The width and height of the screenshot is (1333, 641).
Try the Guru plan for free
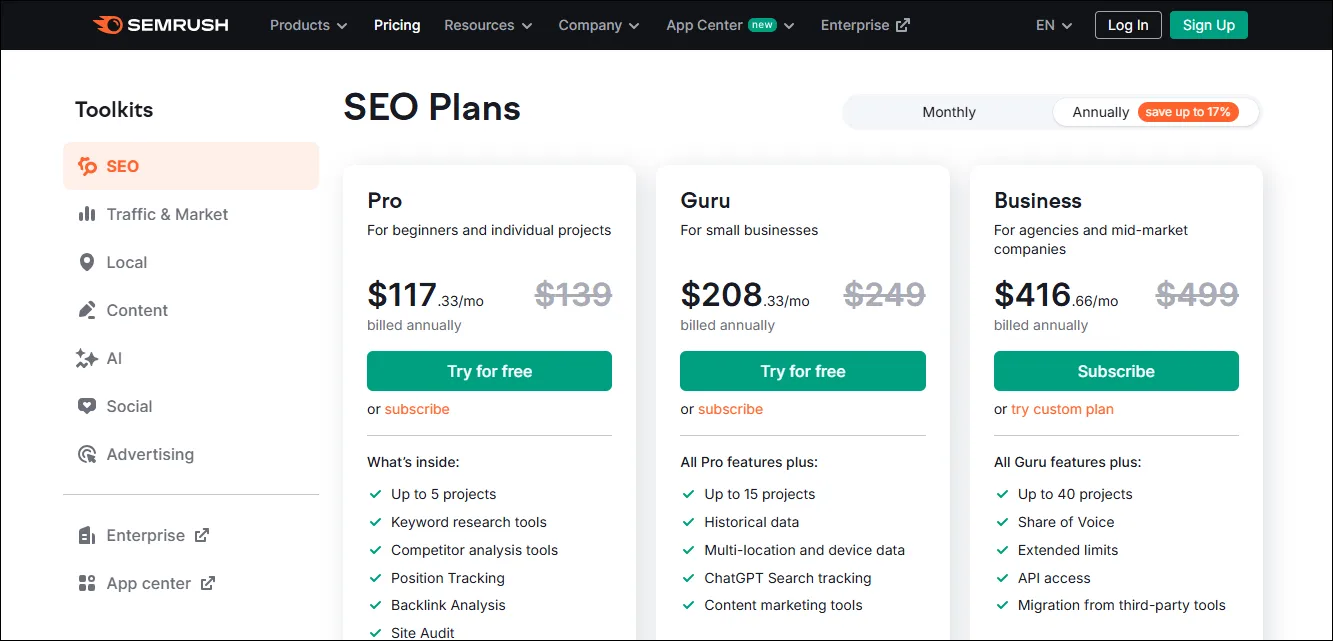pyautogui.click(x=802, y=370)
